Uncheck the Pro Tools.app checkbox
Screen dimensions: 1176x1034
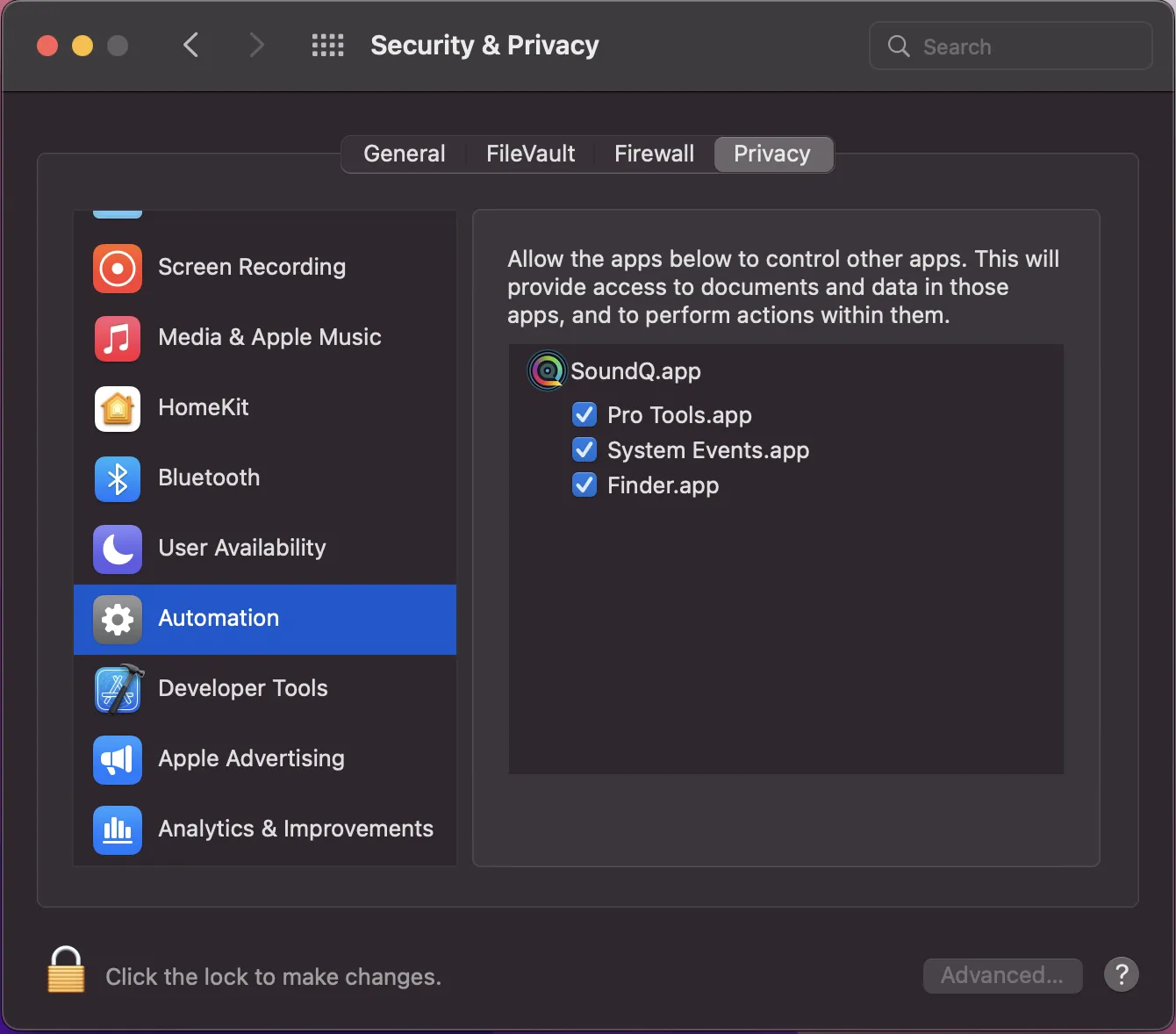[584, 414]
